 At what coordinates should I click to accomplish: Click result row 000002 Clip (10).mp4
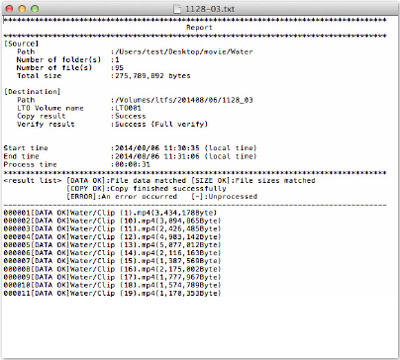click(x=112, y=221)
